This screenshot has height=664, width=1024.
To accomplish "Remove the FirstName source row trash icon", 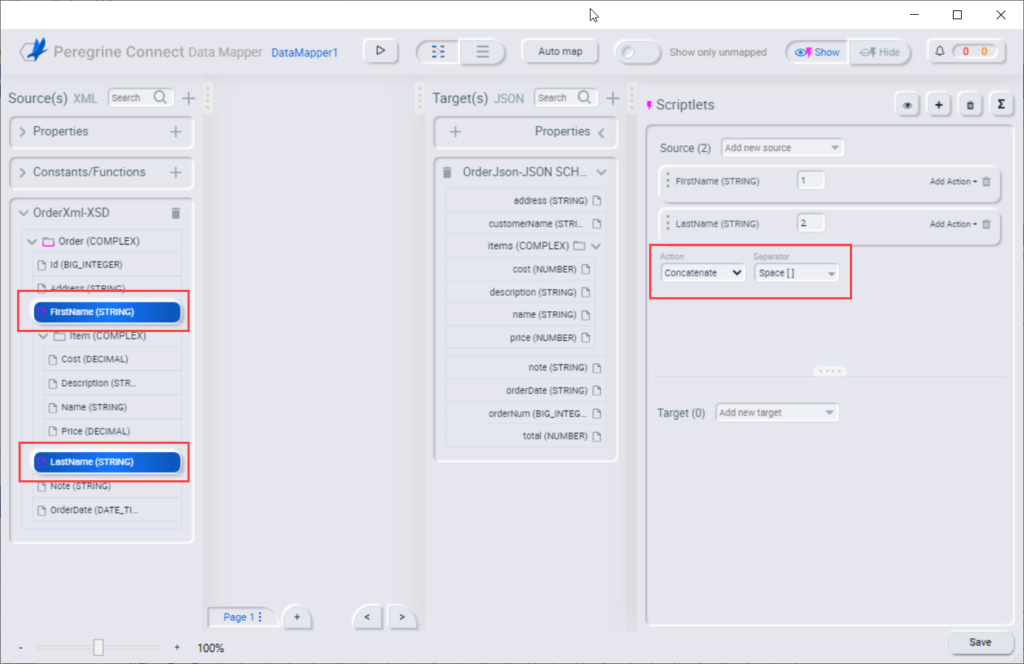I will pyautogui.click(x=987, y=182).
